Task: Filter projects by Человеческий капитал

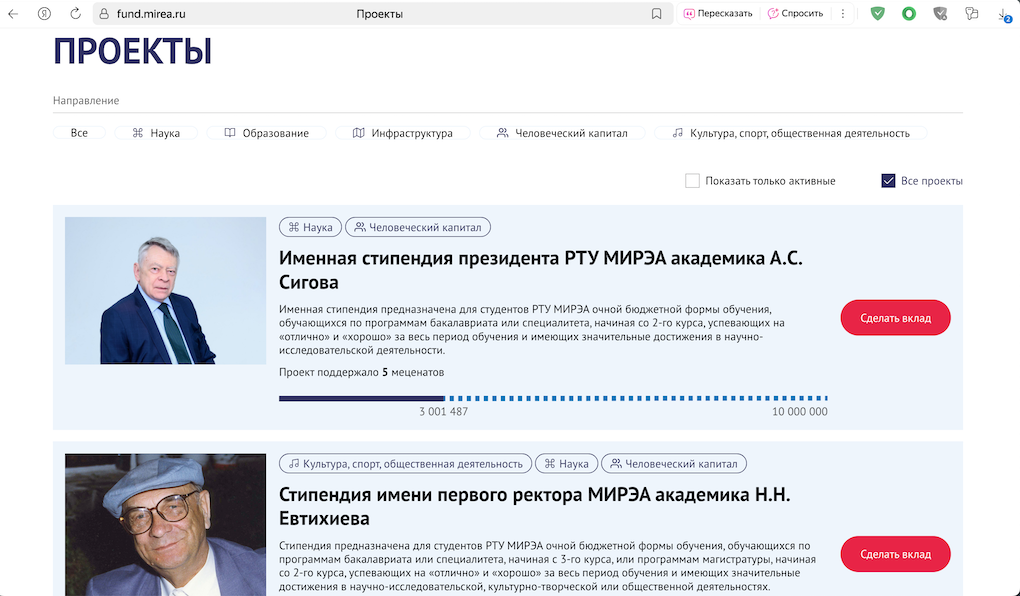Action: (x=562, y=133)
